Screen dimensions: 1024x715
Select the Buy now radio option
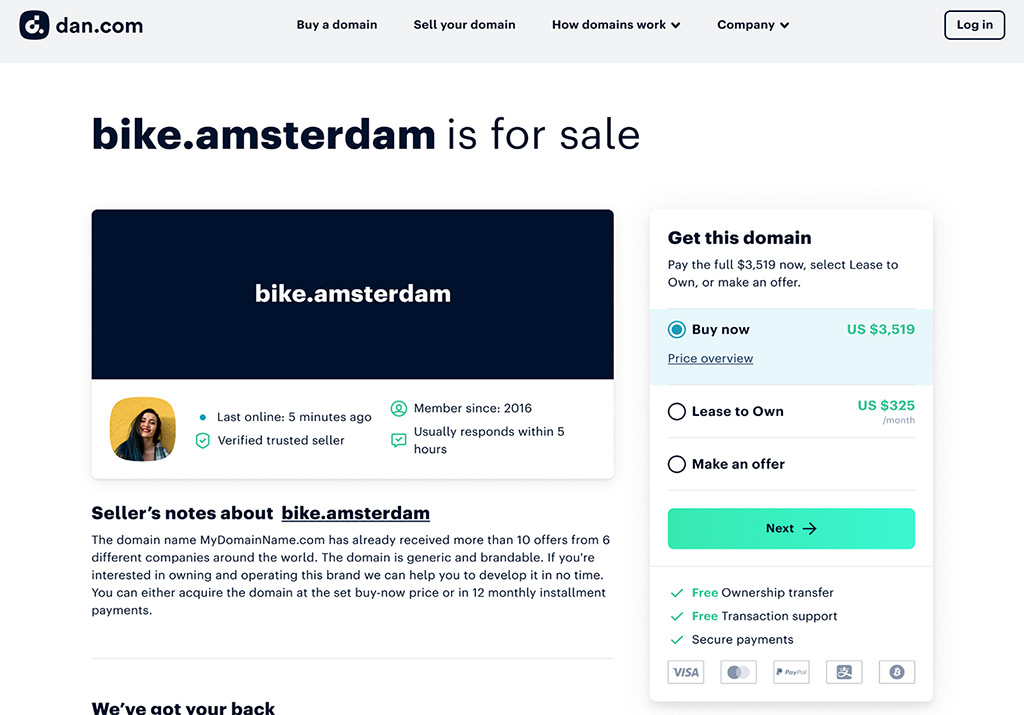[x=677, y=329]
